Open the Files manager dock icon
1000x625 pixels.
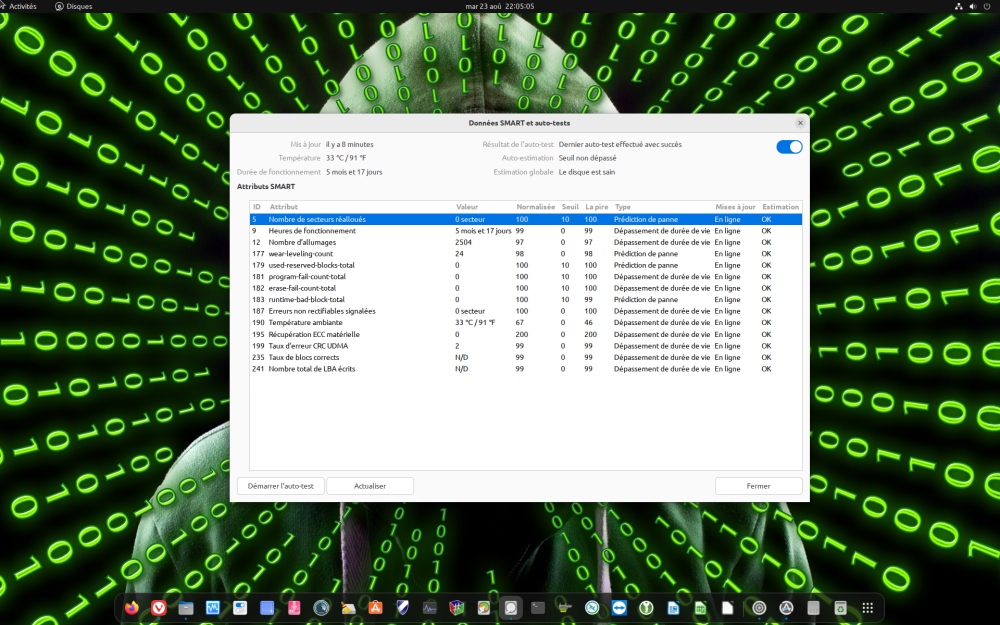[186, 607]
